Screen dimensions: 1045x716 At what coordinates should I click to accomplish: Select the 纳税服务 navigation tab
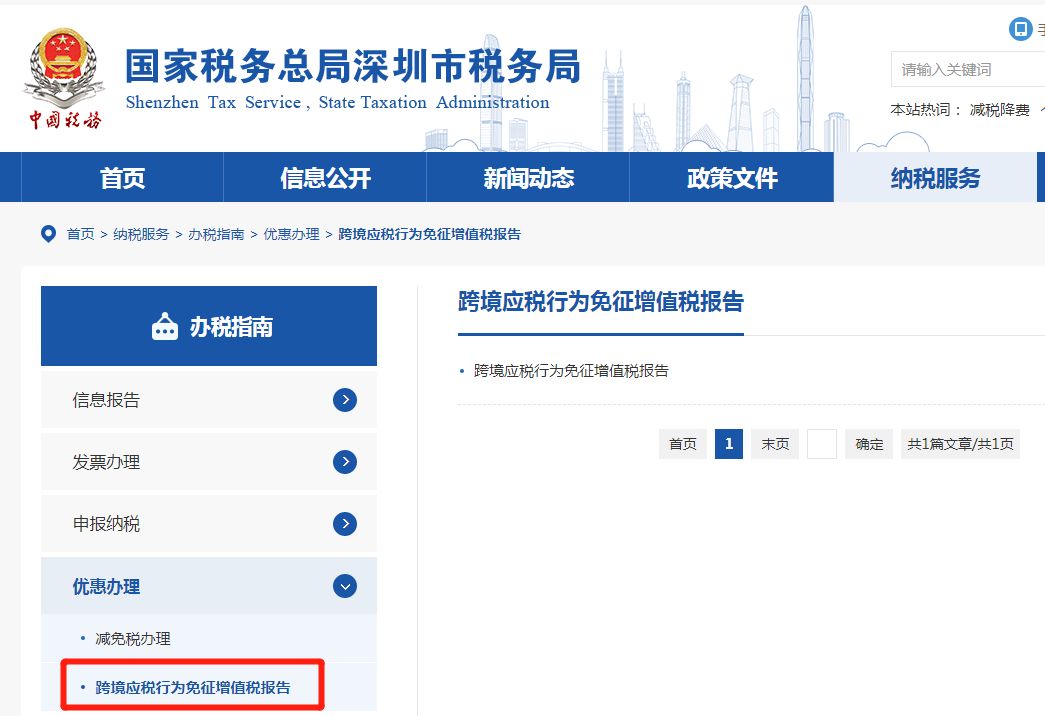coord(935,178)
